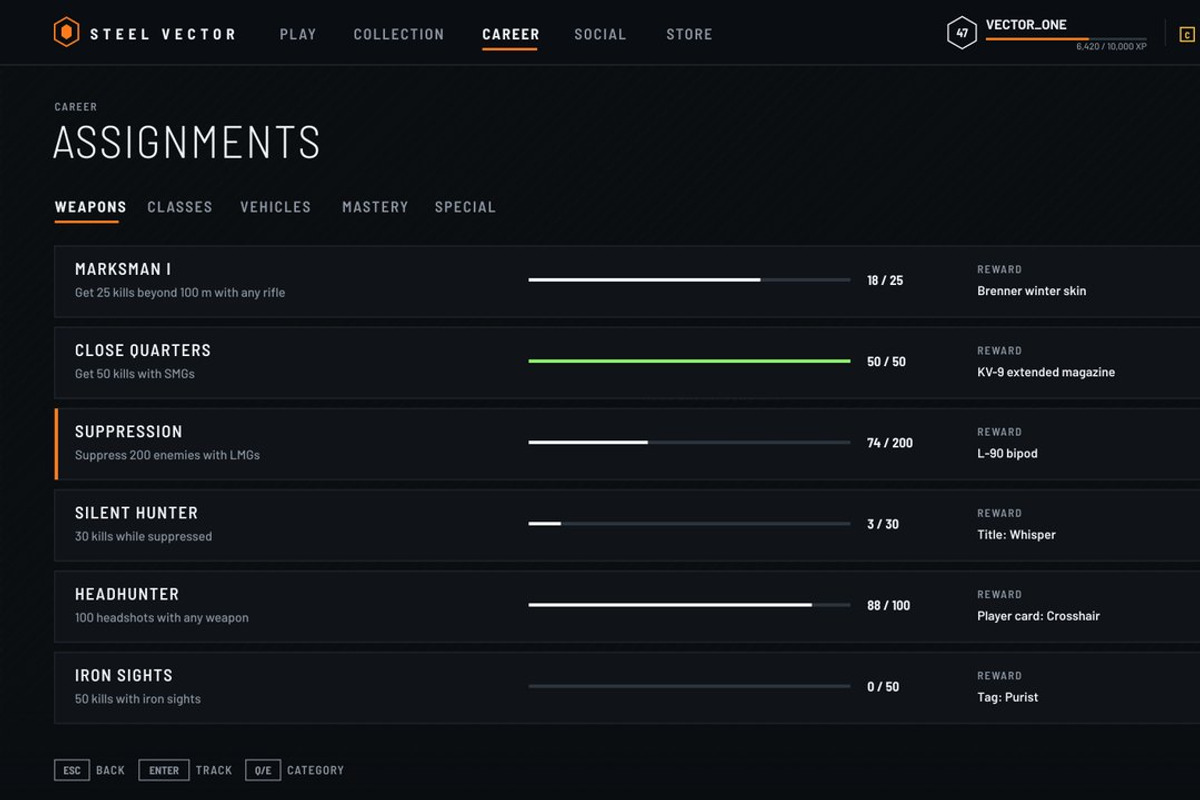1200x800 pixels.
Task: Open the STORE menu
Action: (x=689, y=34)
